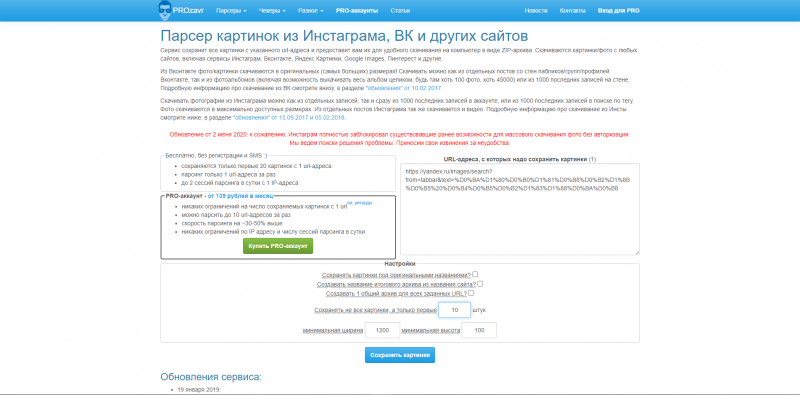Viewport: 800px width, 395px height.
Task: Click the PROzavr logo icon
Action: (166, 10)
